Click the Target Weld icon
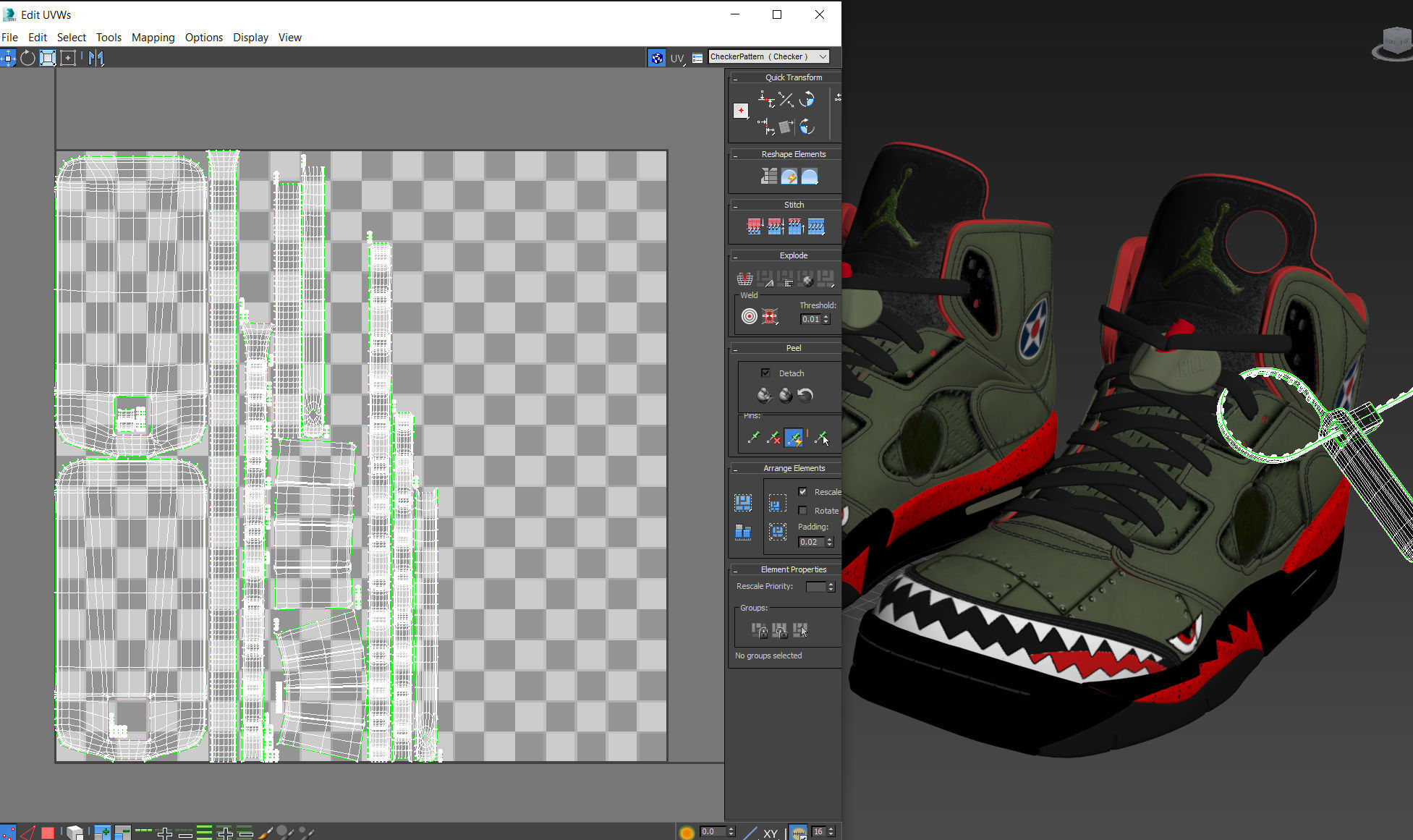Image resolution: width=1413 pixels, height=840 pixels. (749, 316)
